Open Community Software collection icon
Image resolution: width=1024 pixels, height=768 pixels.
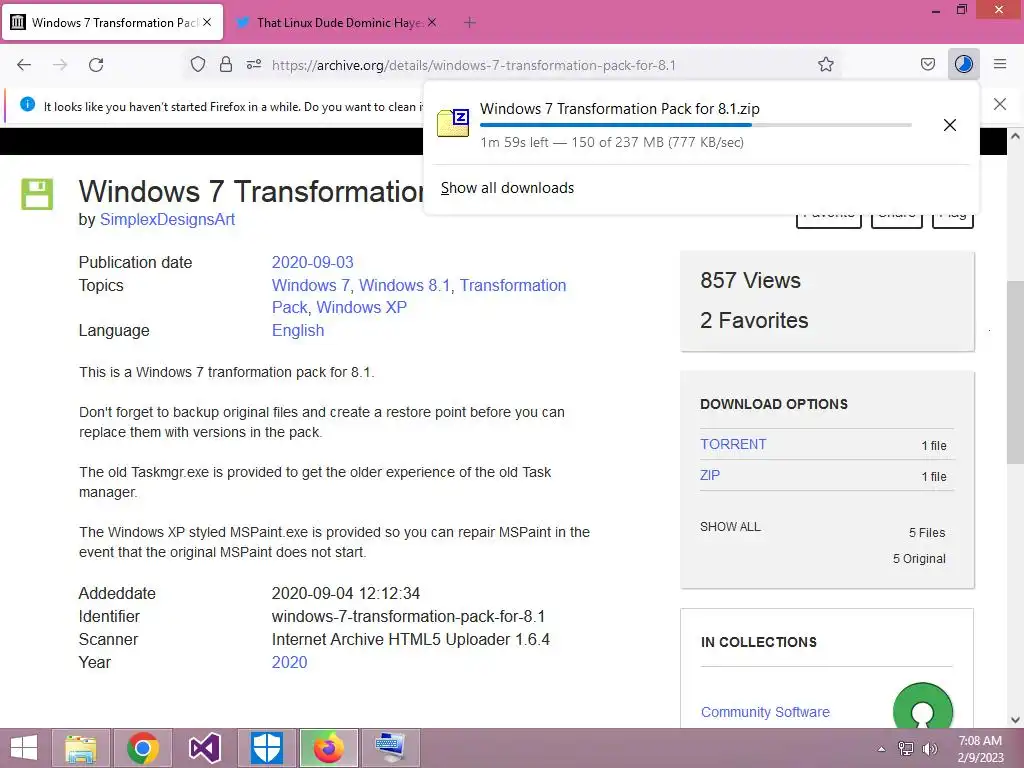(x=922, y=707)
